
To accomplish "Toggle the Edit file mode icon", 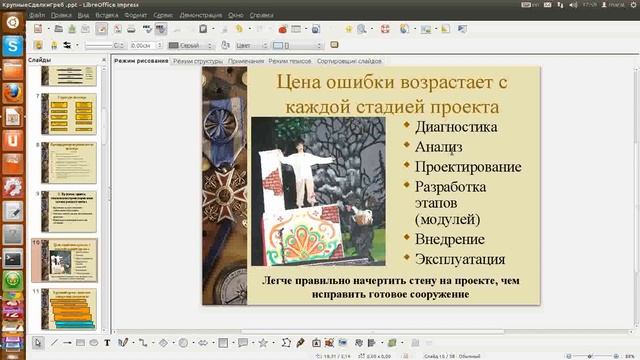I will [101, 29].
